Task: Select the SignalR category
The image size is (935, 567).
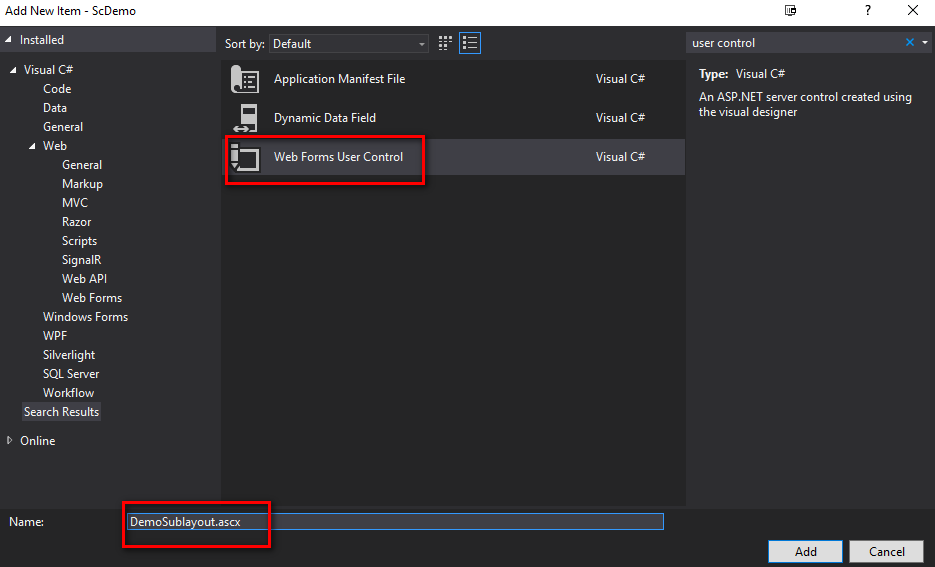Action: (x=82, y=261)
